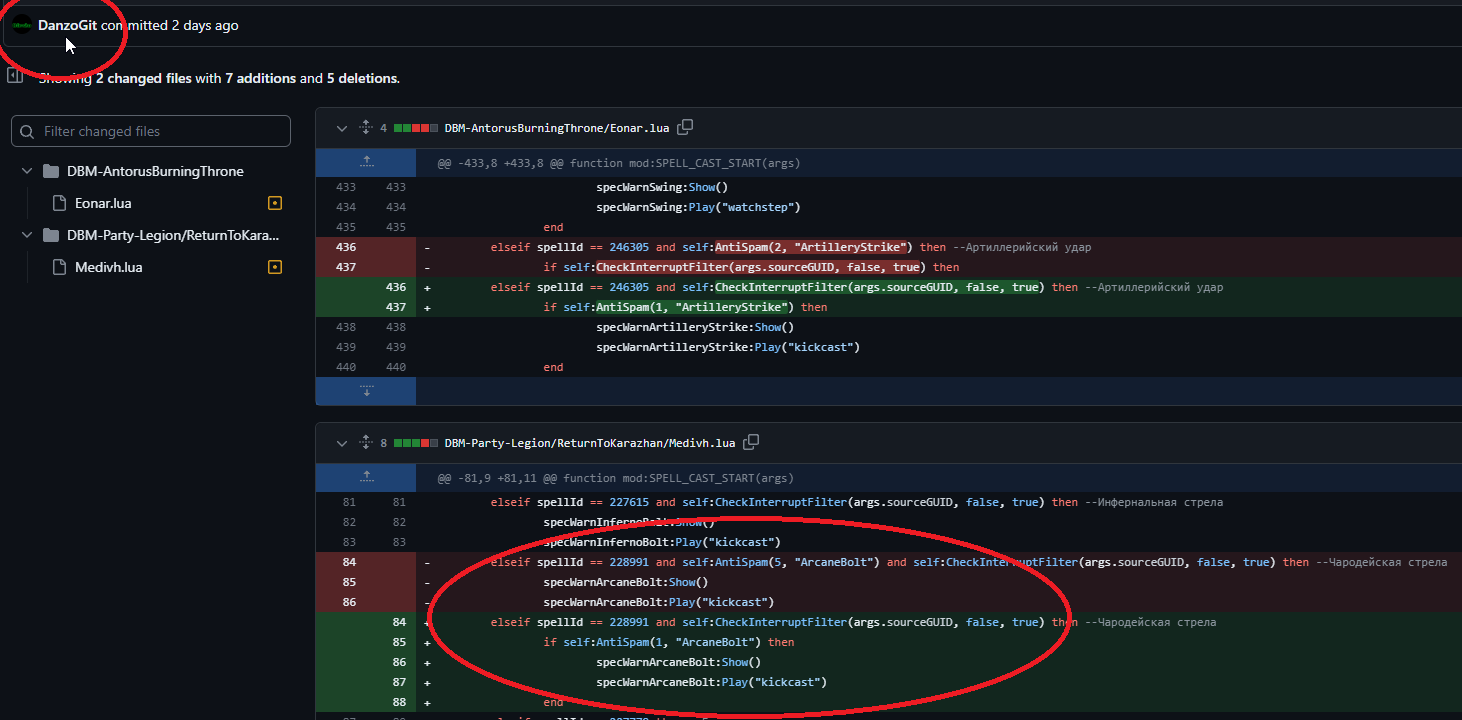Screen dimensions: 1462x720
Task: Open the DBM-Party-Legion Medivh.lua file header link
Action: 589,443
